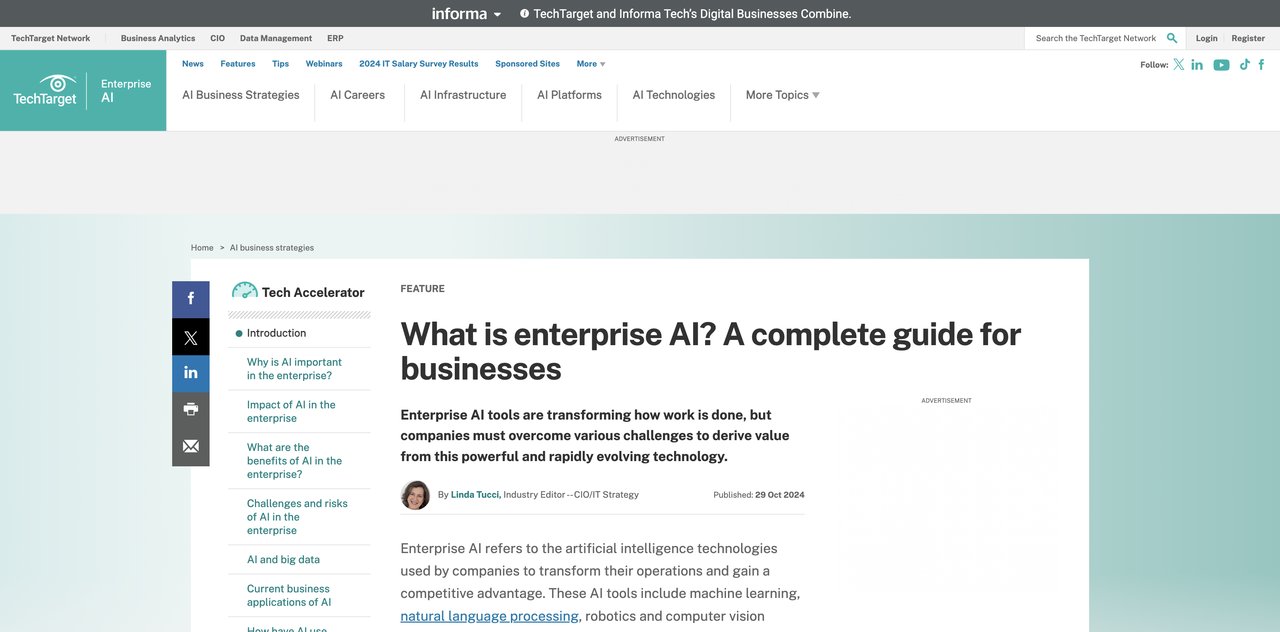Open CIO network site
The width and height of the screenshot is (1280, 632).
(x=218, y=38)
